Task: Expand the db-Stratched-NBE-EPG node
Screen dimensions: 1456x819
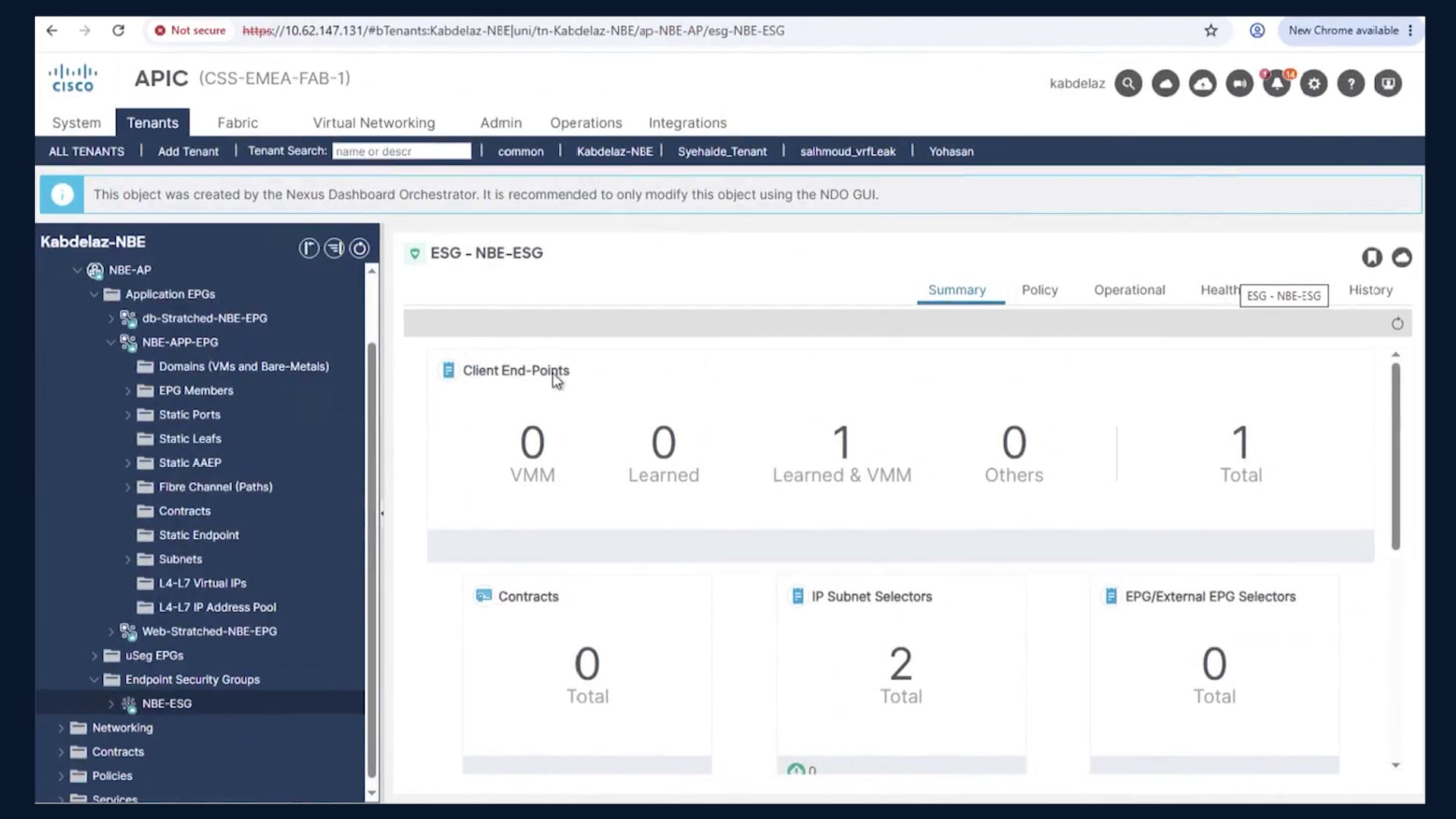Action: click(111, 318)
